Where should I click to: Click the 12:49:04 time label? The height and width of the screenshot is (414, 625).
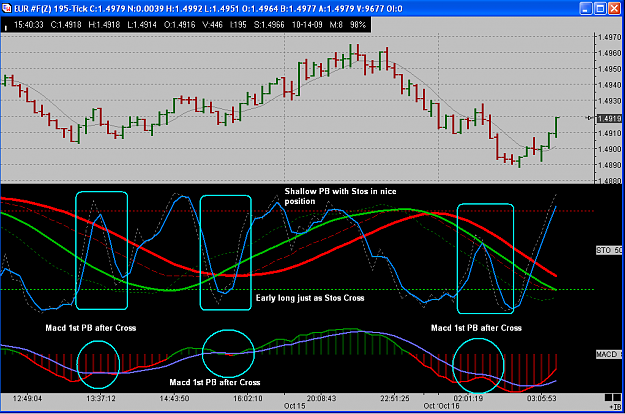pyautogui.click(x=27, y=398)
